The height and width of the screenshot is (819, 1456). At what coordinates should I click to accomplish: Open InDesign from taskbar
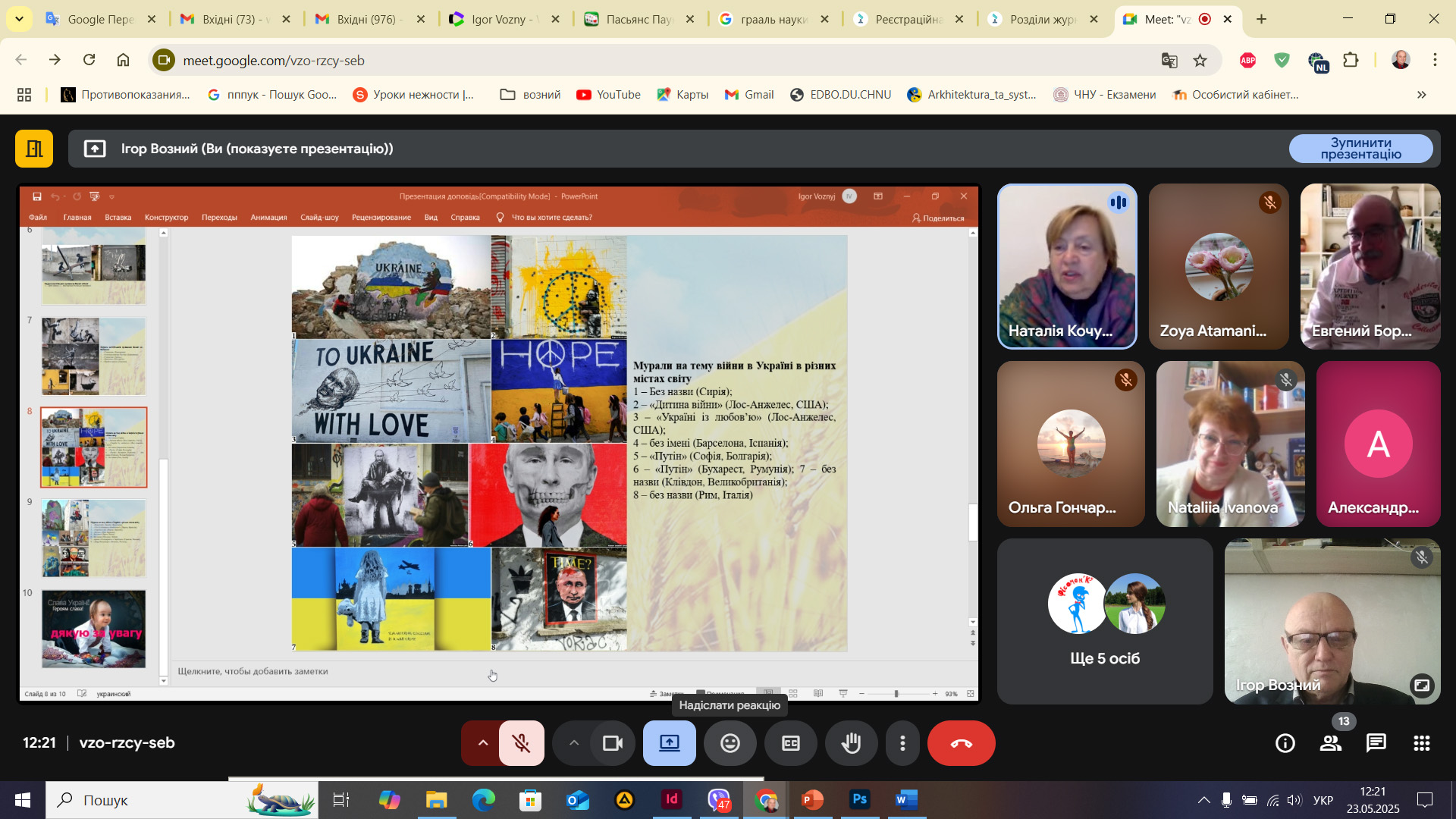tap(671, 800)
